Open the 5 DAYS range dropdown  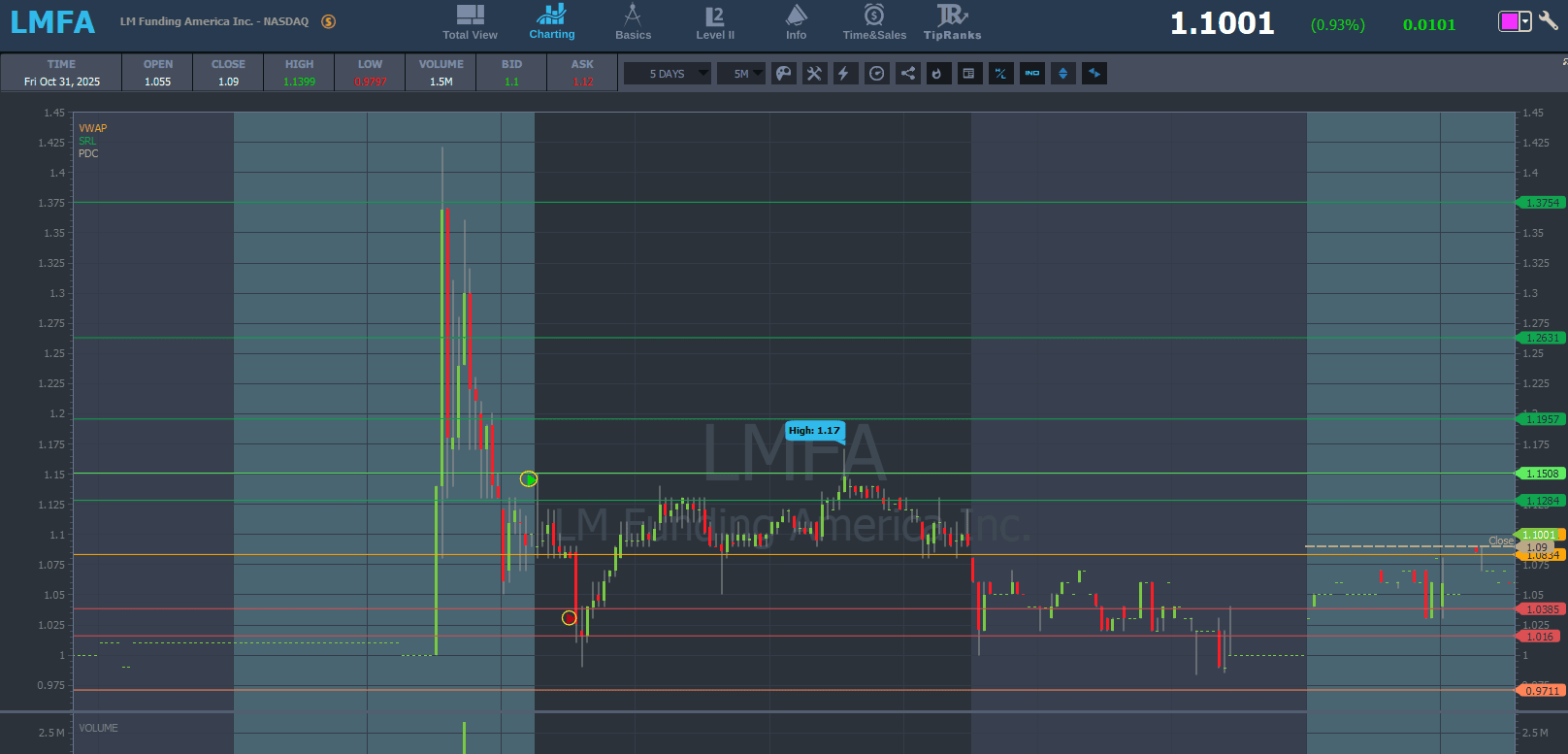[x=668, y=74]
